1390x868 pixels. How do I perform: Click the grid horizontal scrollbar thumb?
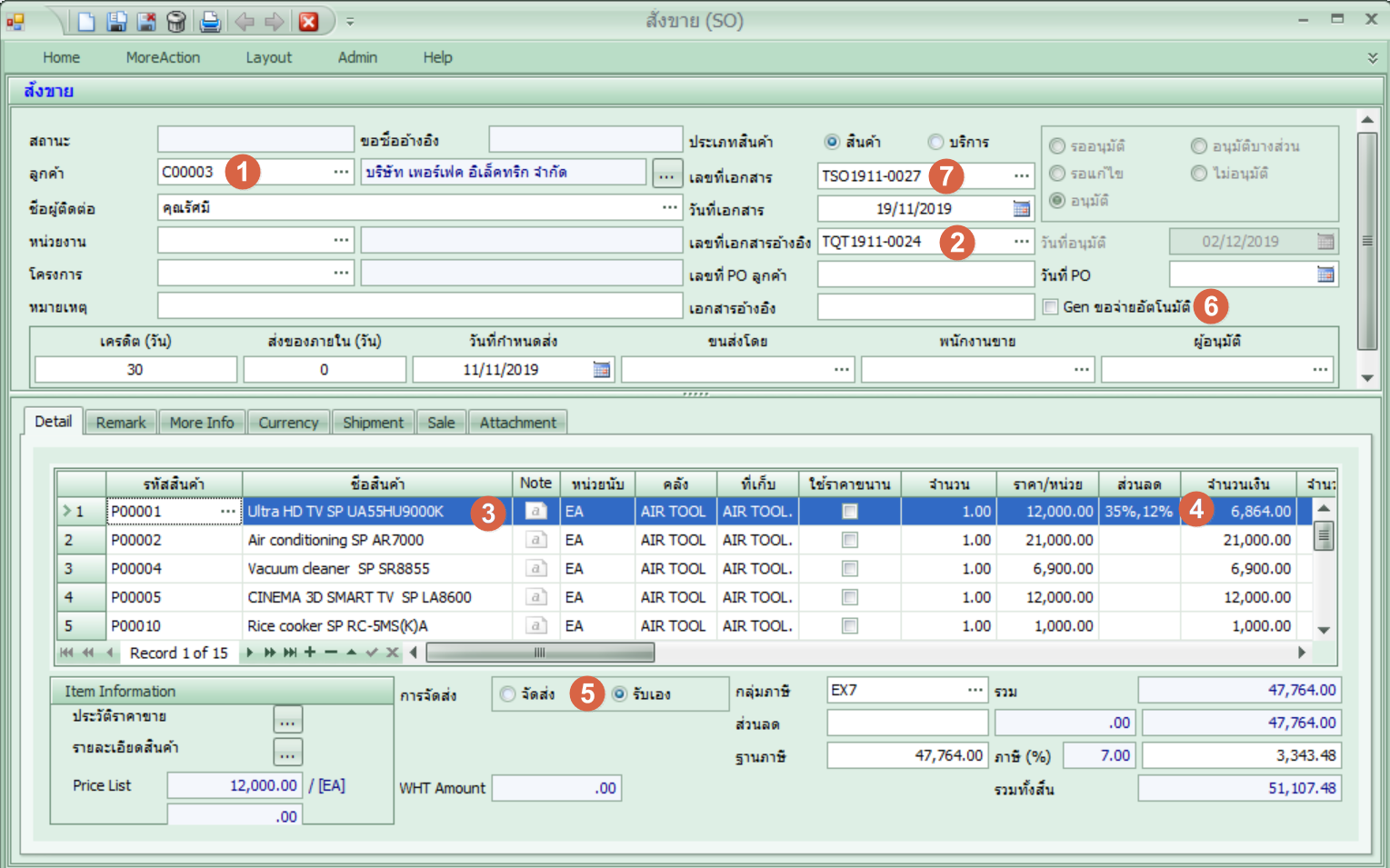click(540, 653)
